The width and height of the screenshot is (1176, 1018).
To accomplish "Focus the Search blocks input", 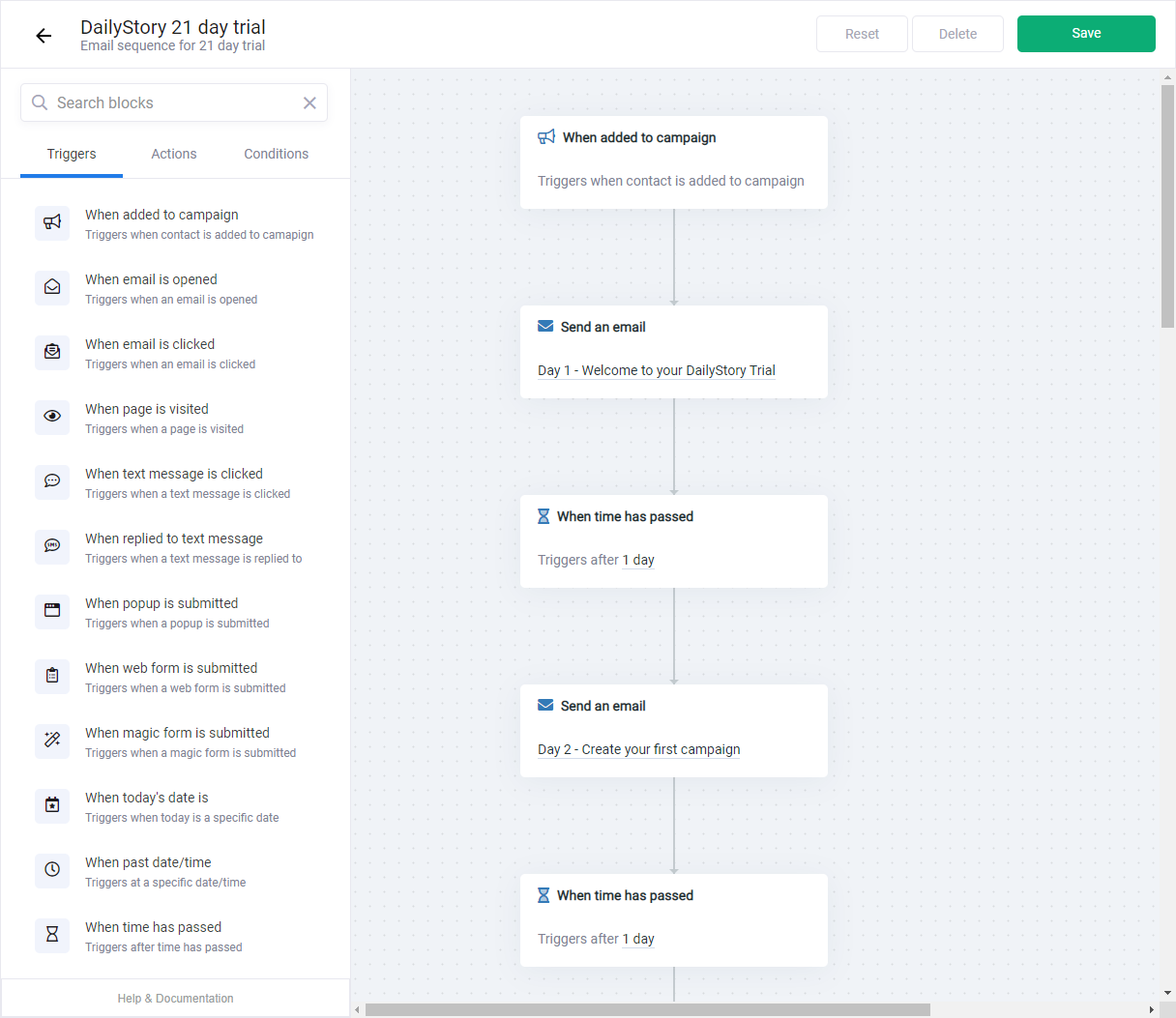I will click(x=174, y=102).
